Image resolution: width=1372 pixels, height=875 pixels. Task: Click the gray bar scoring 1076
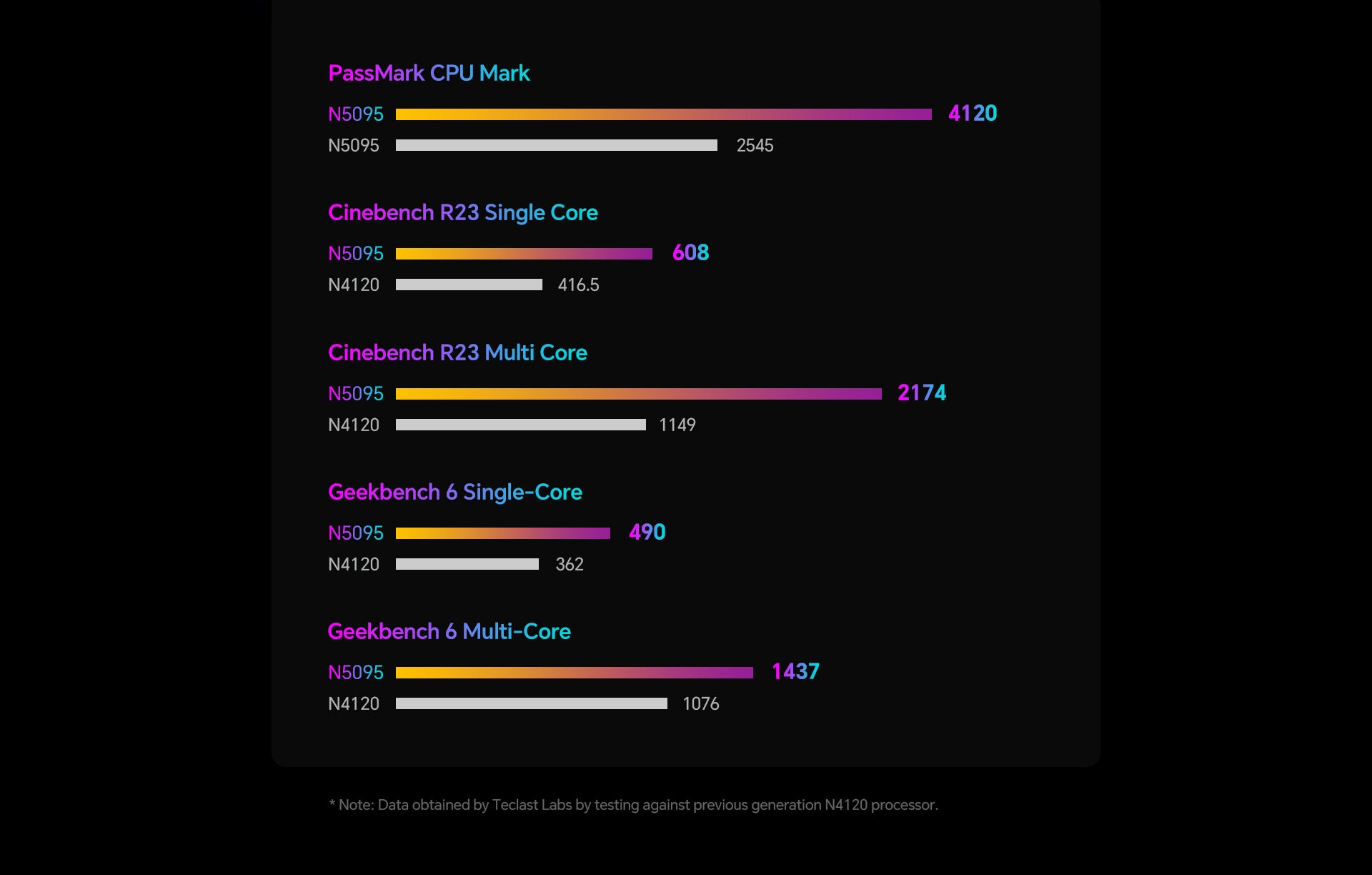(531, 703)
